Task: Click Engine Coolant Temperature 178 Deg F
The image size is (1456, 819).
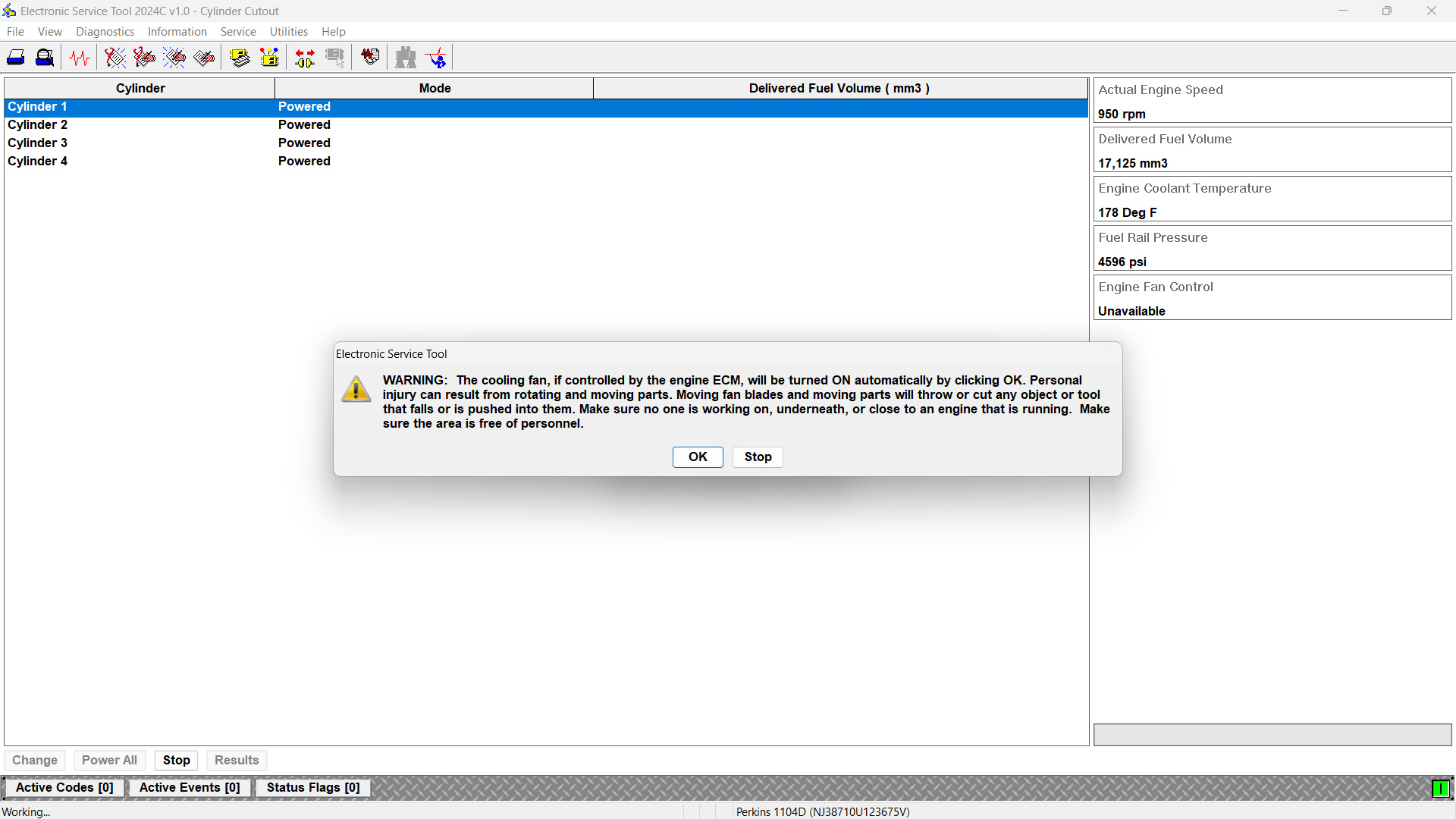Action: (1272, 199)
